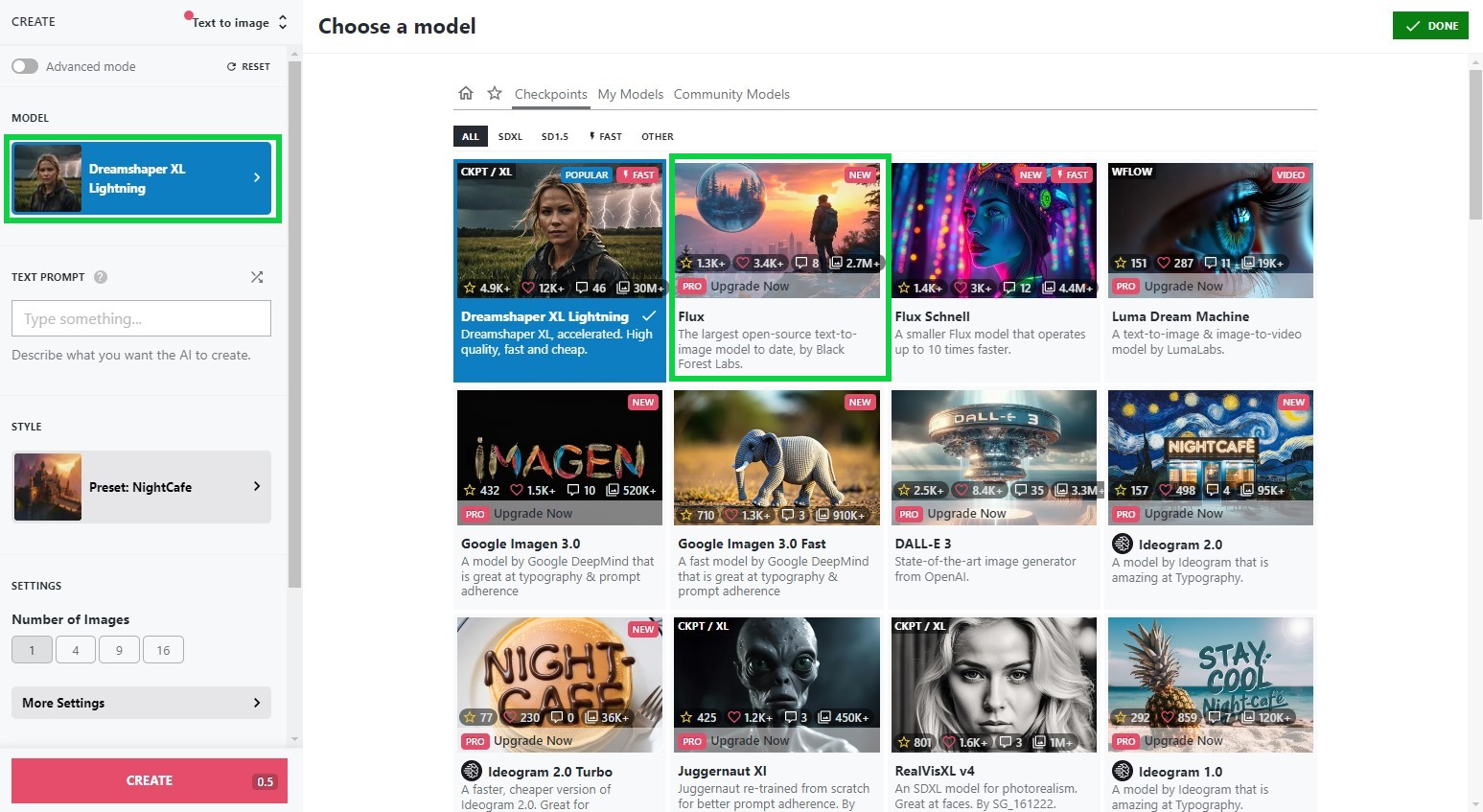Click Ideogram logo icon next to Ideogram 2.0

(1123, 544)
